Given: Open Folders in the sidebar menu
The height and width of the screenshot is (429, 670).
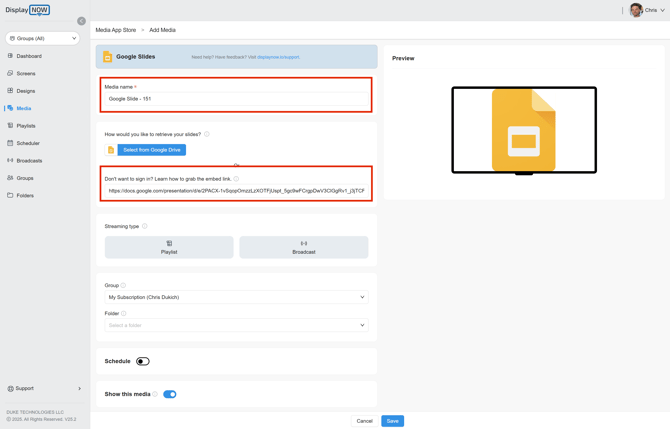Looking at the screenshot, I should [25, 195].
